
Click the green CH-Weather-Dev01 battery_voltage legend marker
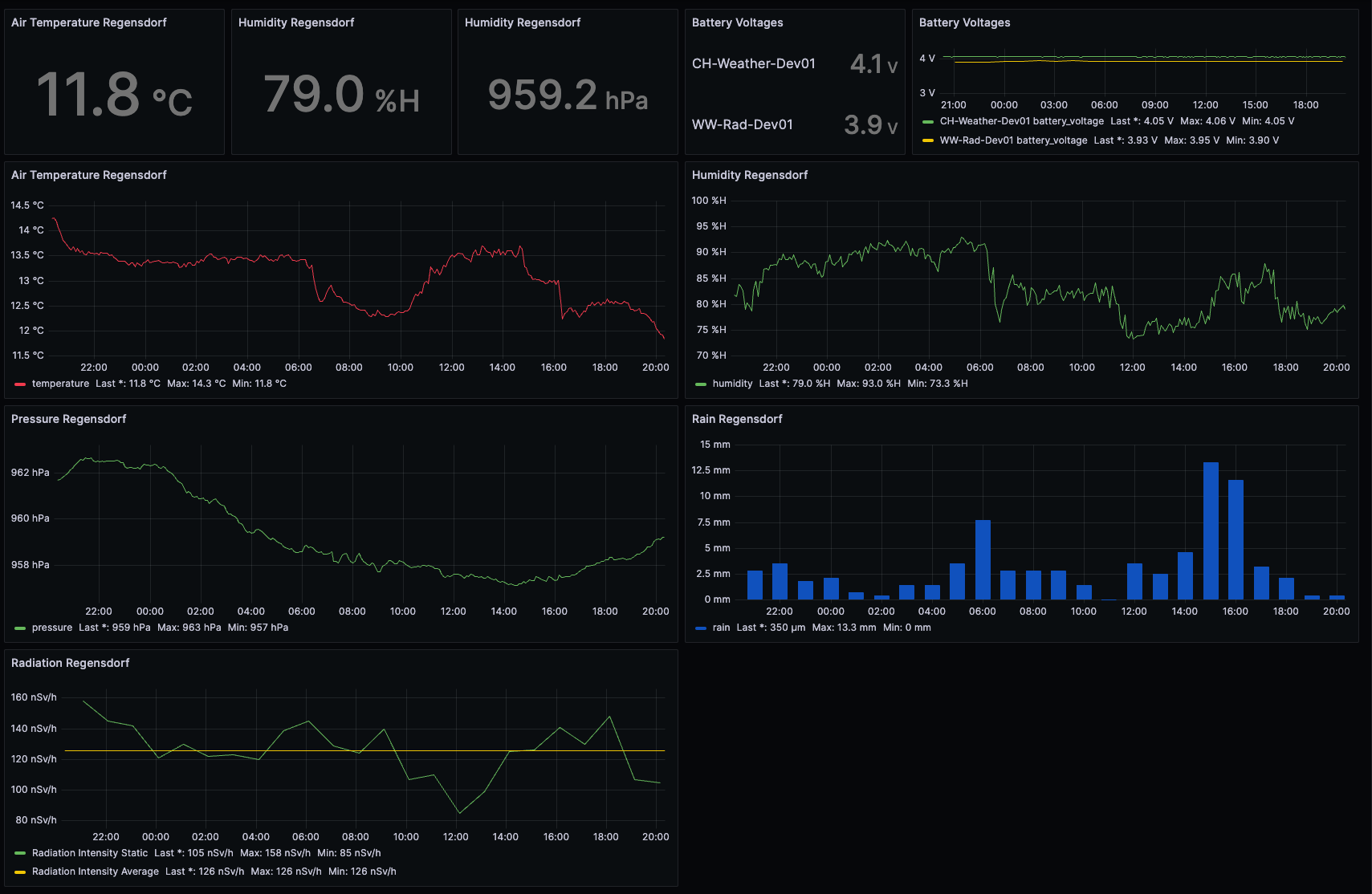(928, 122)
